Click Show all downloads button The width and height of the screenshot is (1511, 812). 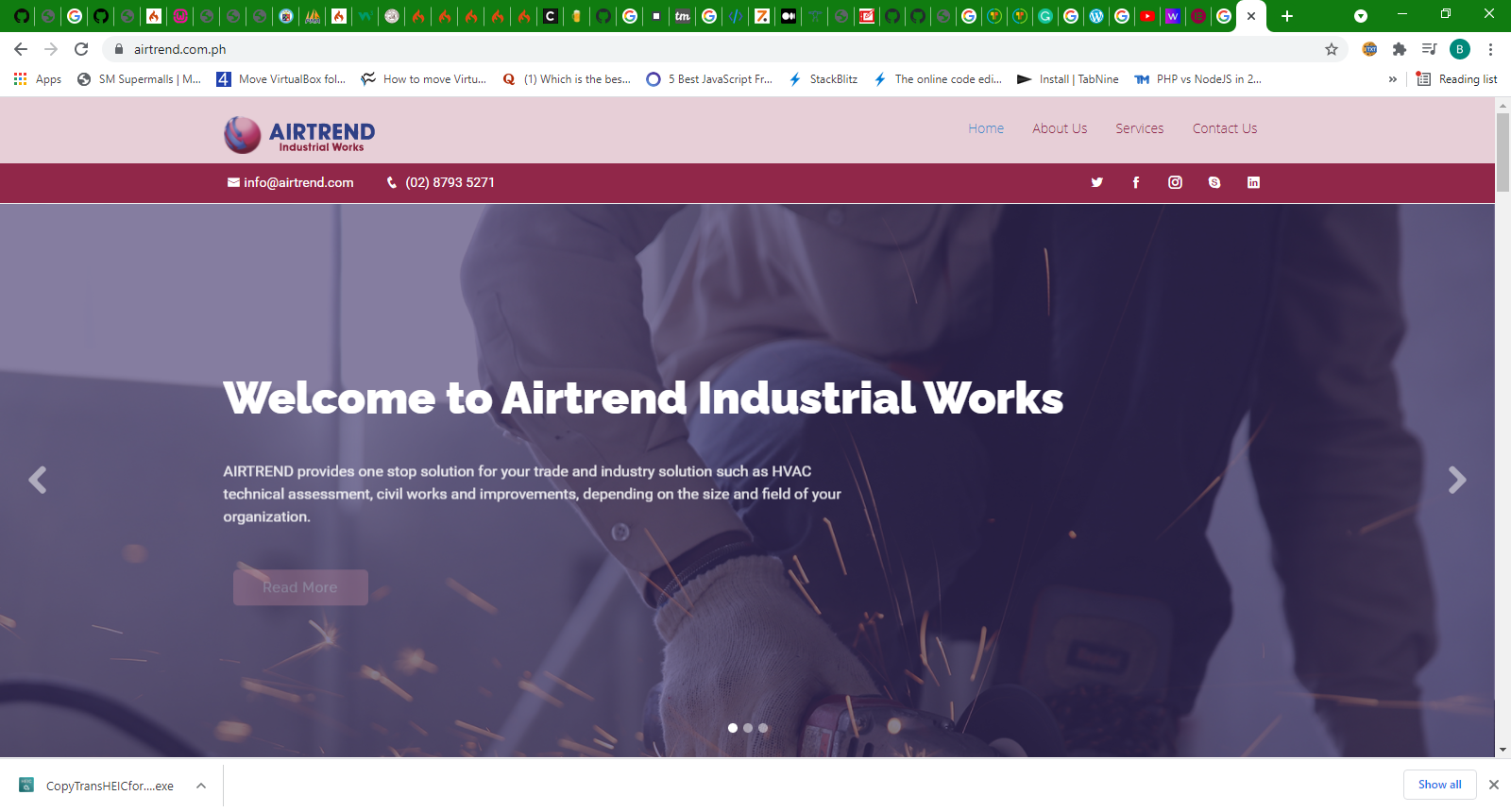[x=1439, y=785]
